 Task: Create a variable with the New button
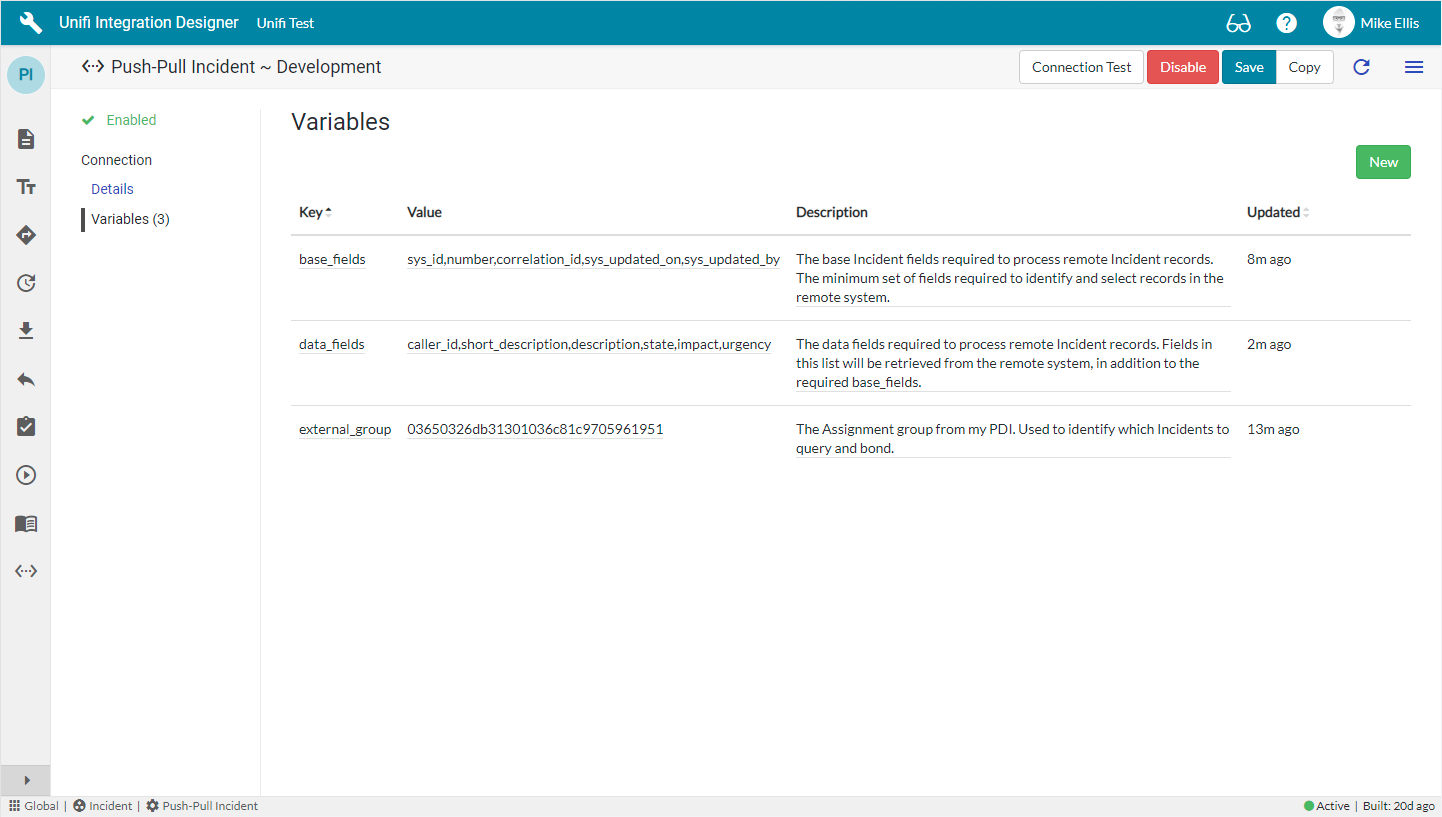point(1383,161)
